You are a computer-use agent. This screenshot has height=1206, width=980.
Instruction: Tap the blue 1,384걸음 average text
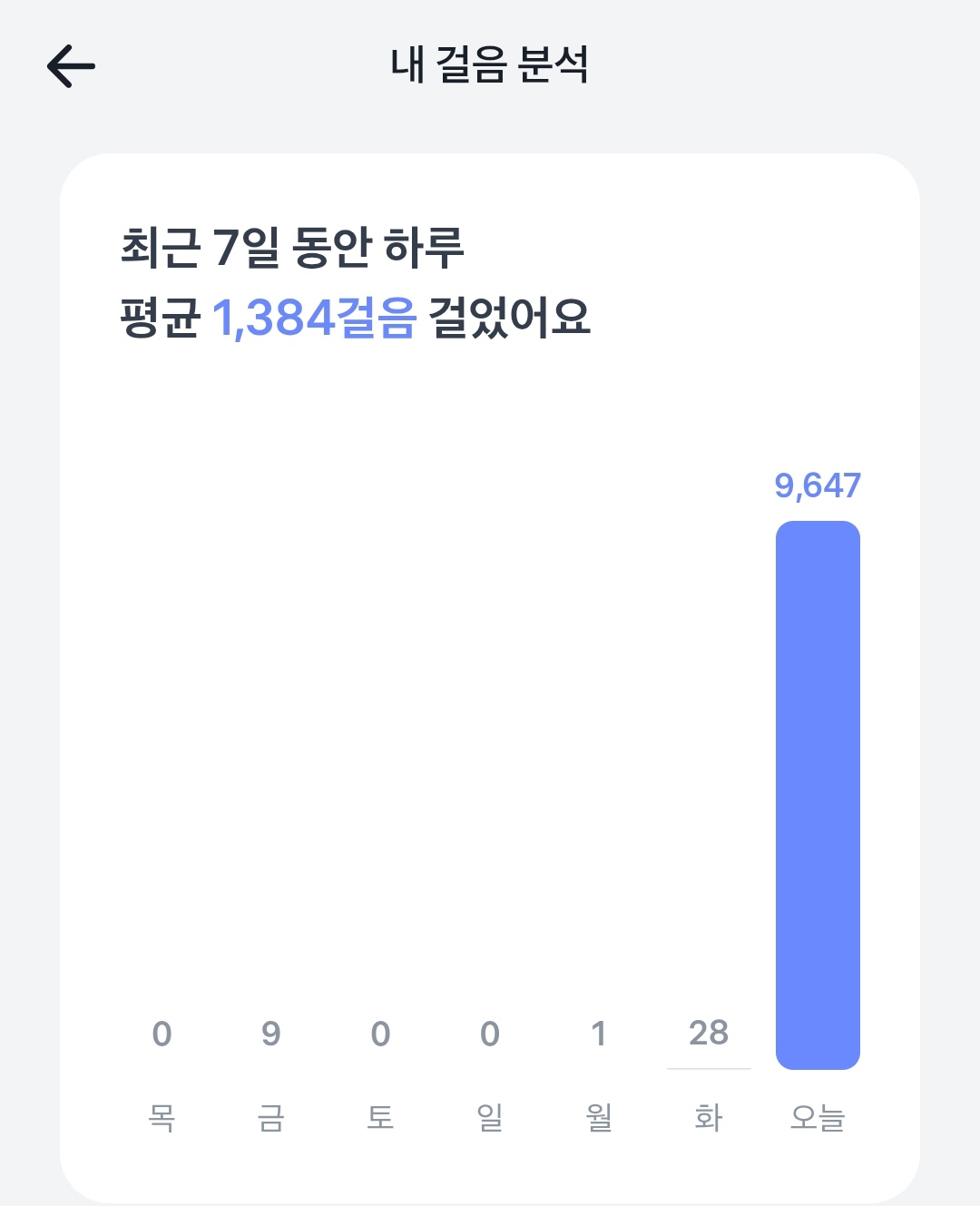pyautogui.click(x=314, y=319)
